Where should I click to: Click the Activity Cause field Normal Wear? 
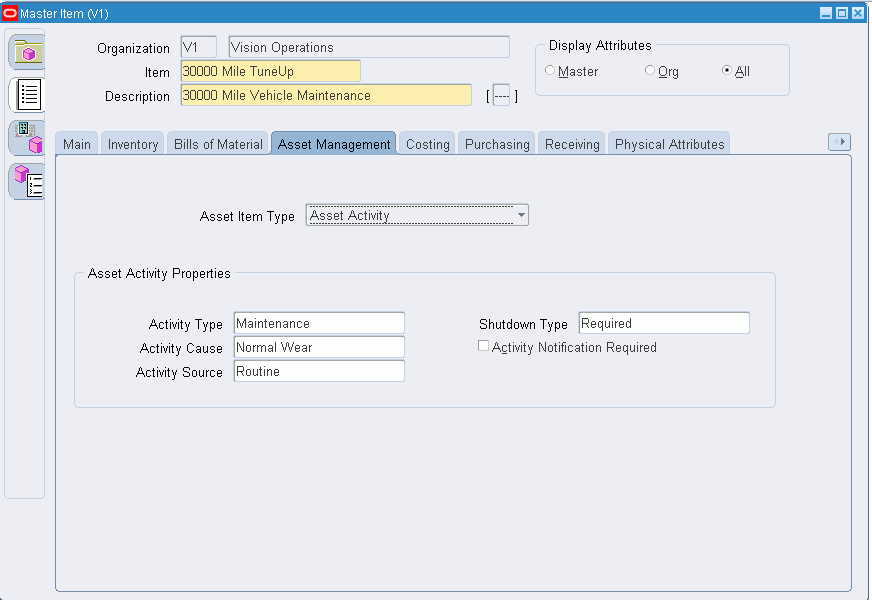pyautogui.click(x=319, y=347)
